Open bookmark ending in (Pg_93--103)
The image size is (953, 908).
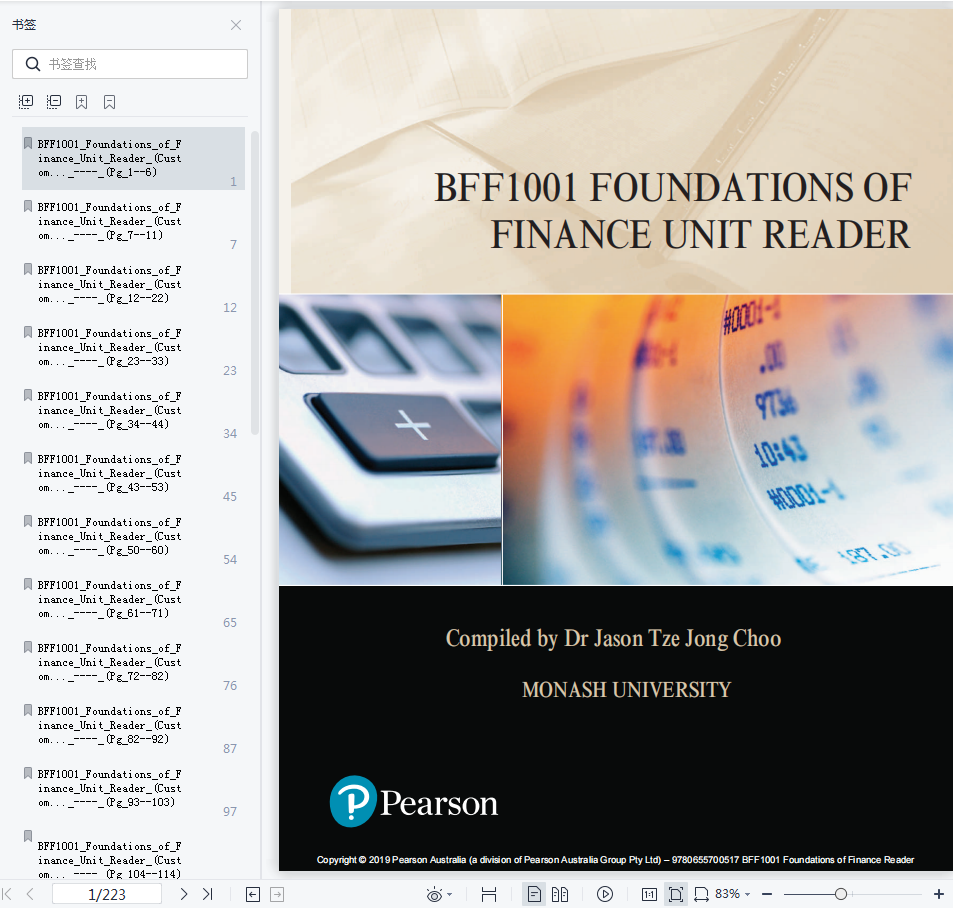pos(133,788)
